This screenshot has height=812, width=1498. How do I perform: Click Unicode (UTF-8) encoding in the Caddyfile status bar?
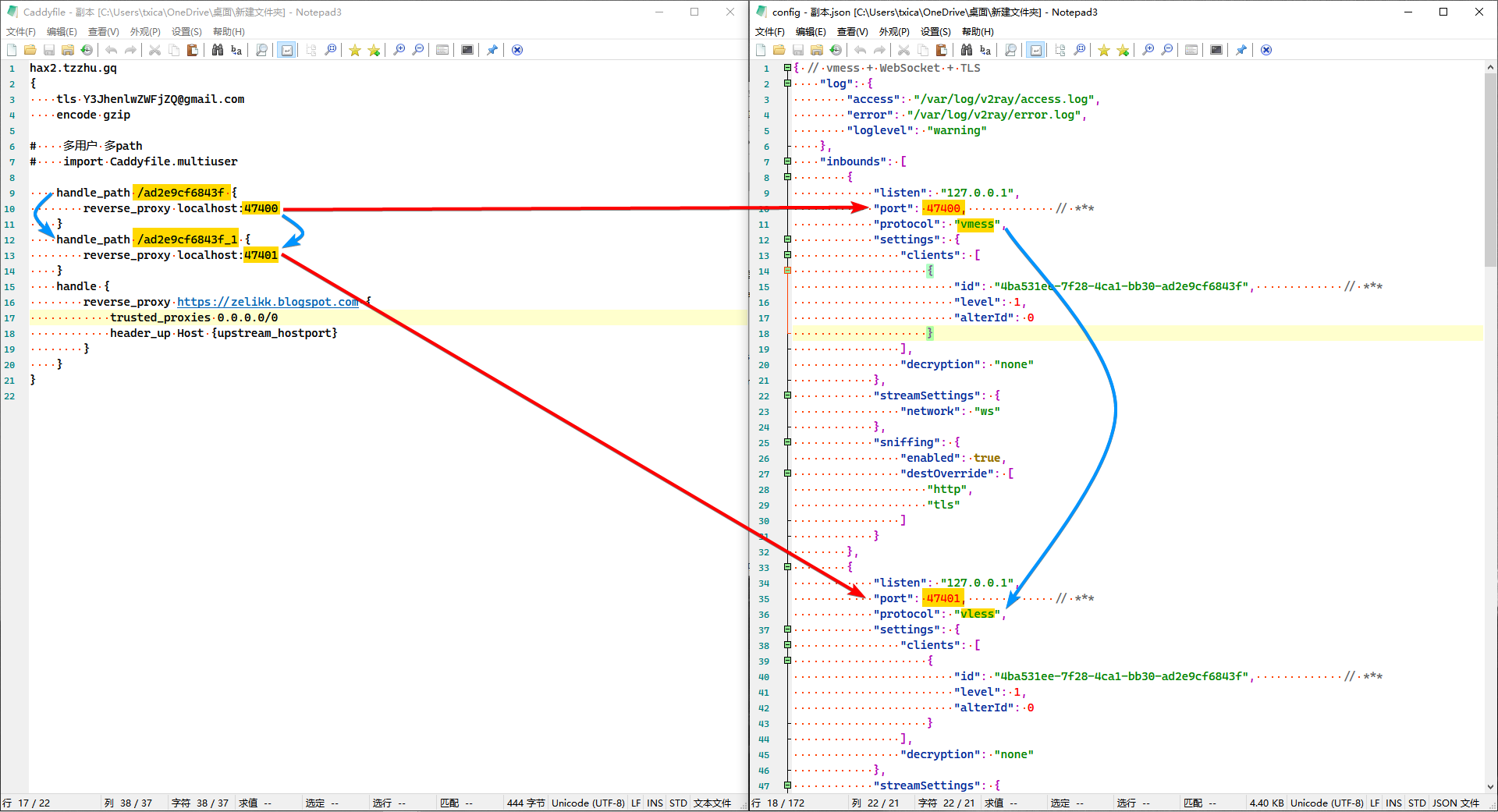coord(587,803)
